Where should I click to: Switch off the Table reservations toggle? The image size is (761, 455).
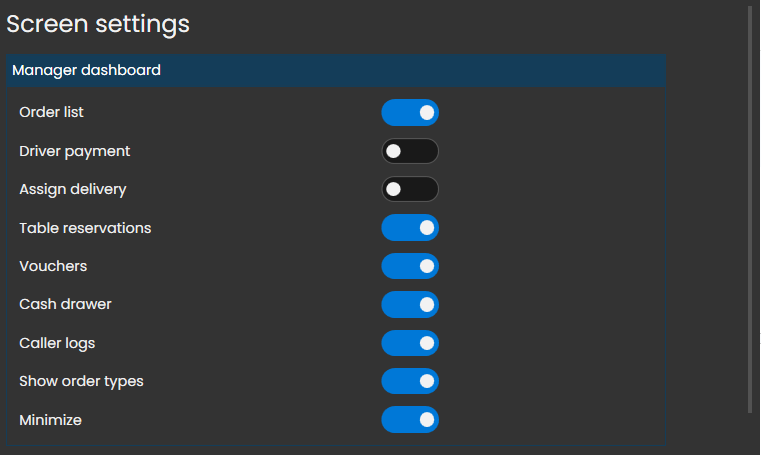(410, 228)
